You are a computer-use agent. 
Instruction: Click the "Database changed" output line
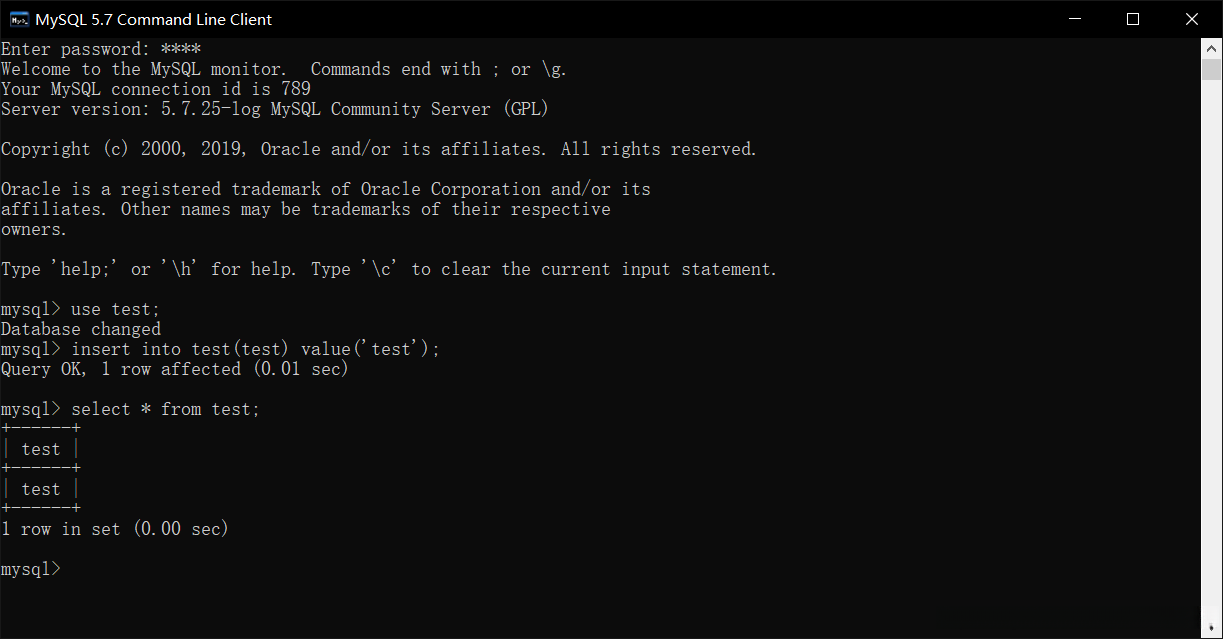coord(81,329)
